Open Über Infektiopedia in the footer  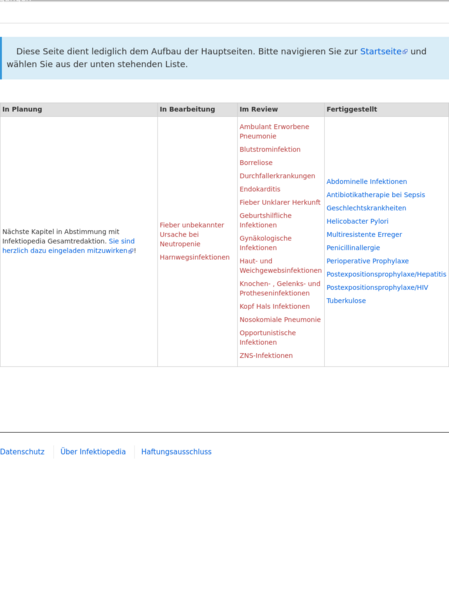[x=93, y=452]
